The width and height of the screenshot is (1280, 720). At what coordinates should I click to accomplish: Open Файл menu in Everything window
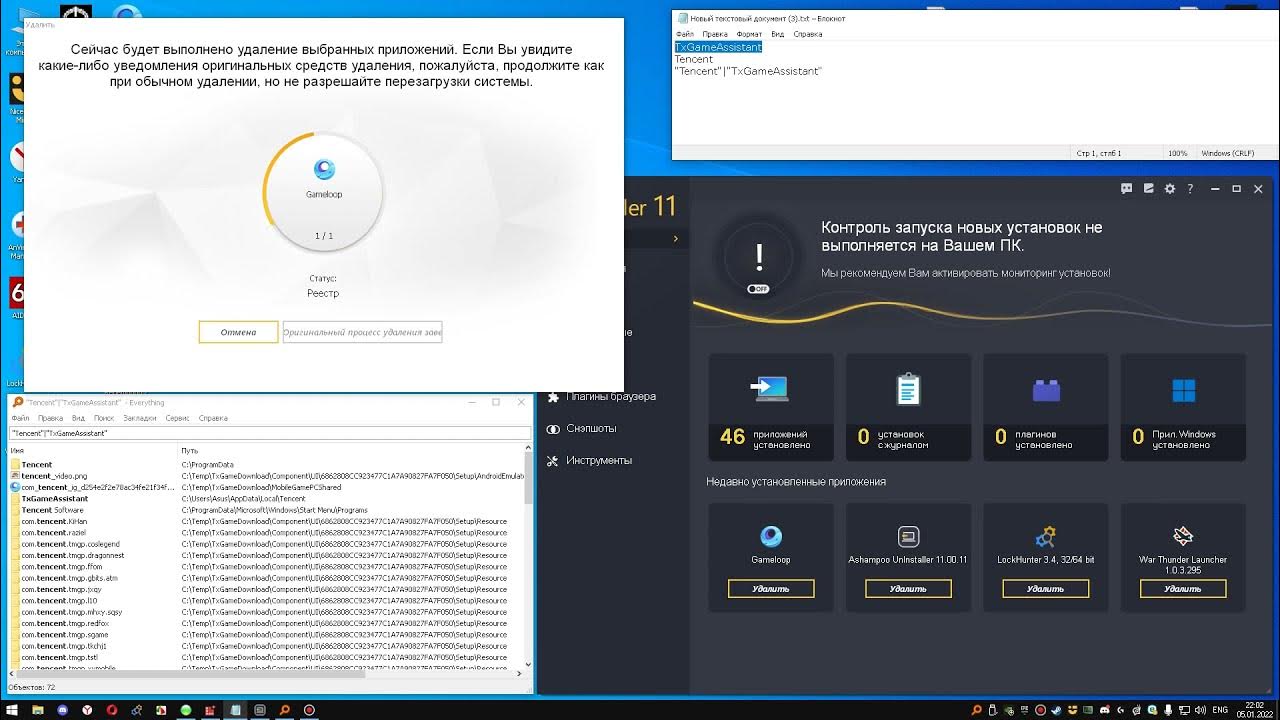click(19, 418)
